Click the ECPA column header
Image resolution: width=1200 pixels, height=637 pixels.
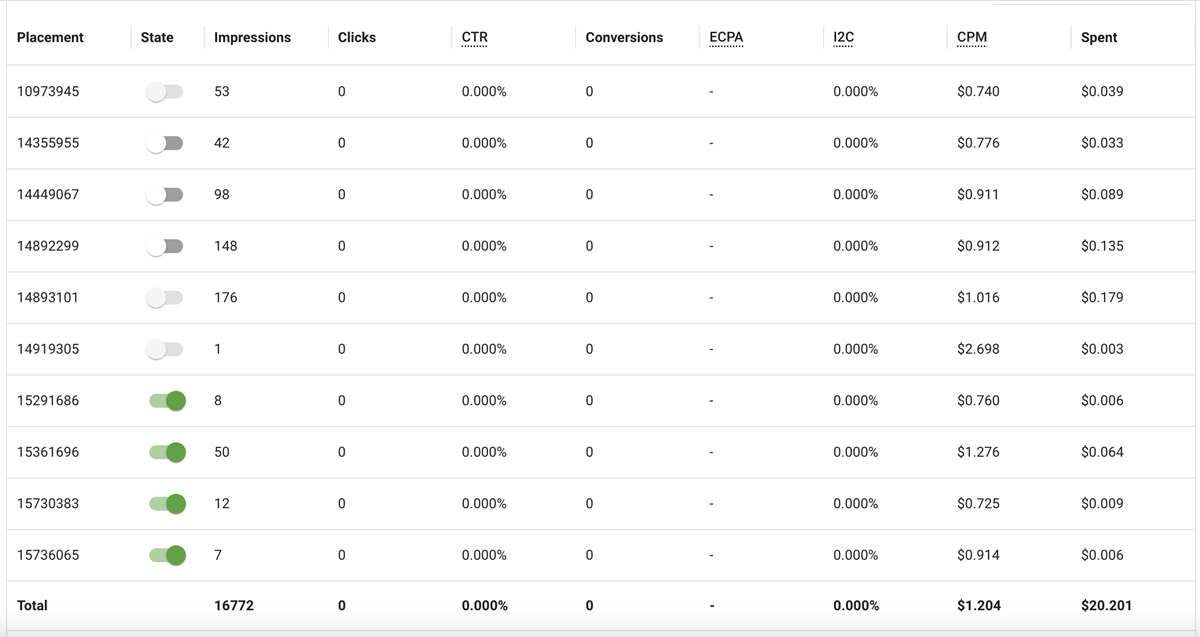(x=724, y=37)
